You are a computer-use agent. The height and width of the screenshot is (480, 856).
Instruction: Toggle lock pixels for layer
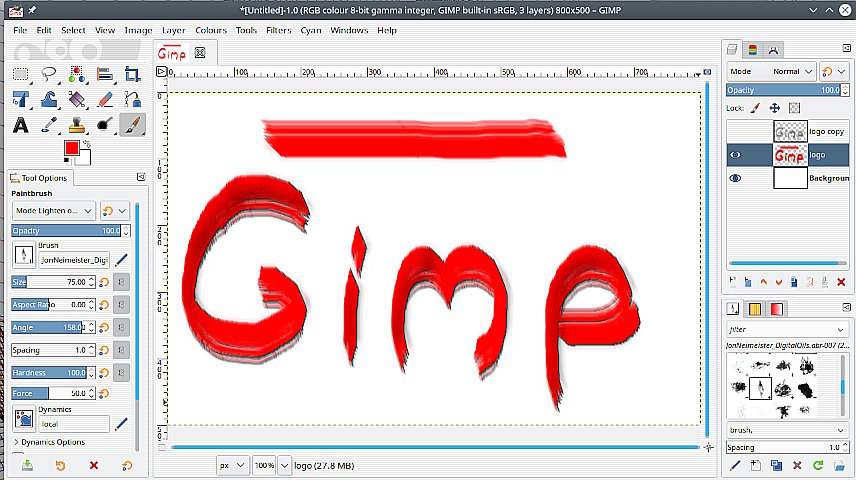(x=755, y=108)
